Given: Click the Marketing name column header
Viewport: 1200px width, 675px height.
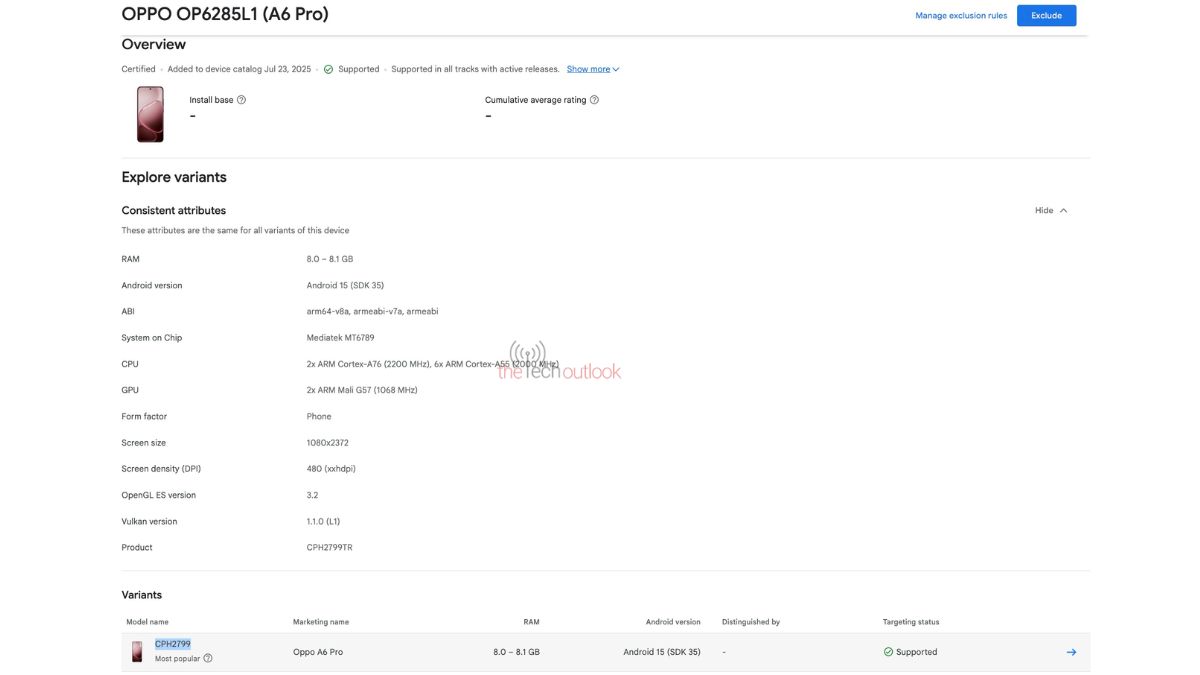Looking at the screenshot, I should (x=321, y=622).
